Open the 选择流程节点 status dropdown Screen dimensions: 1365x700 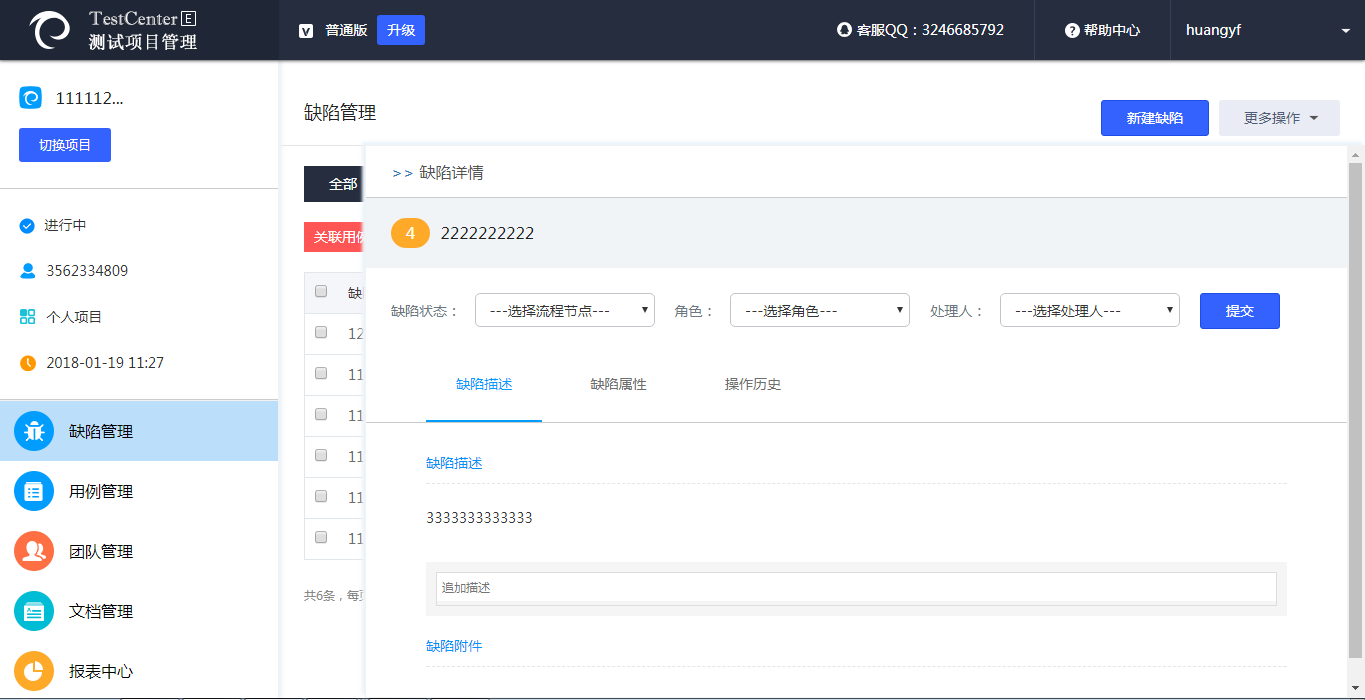coord(565,311)
